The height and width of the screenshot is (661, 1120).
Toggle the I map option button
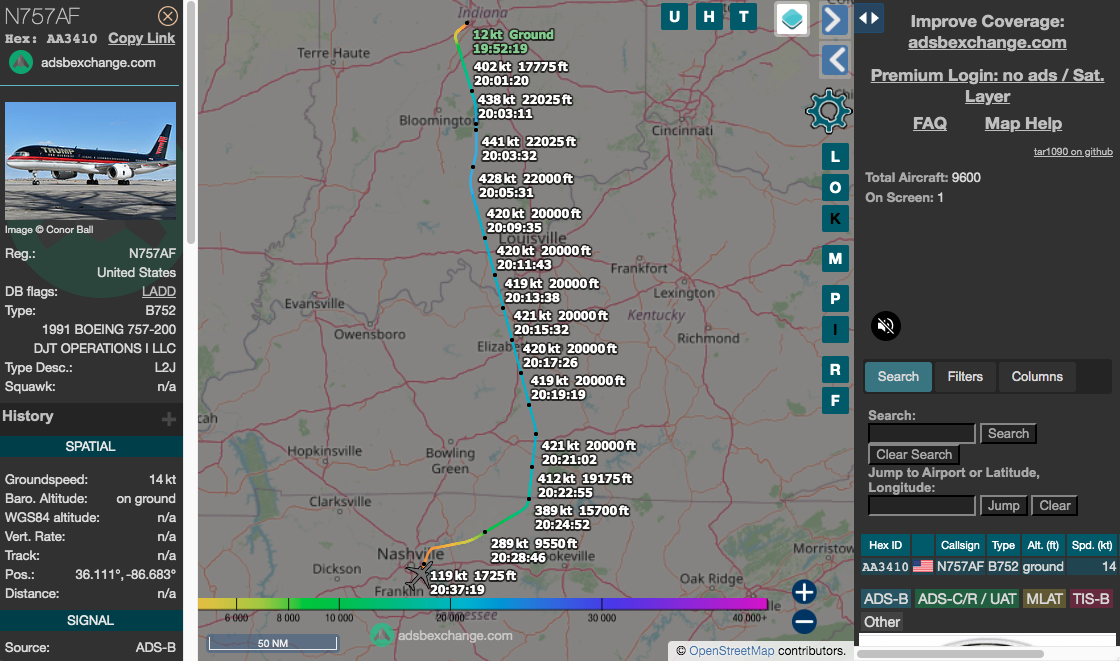835,329
